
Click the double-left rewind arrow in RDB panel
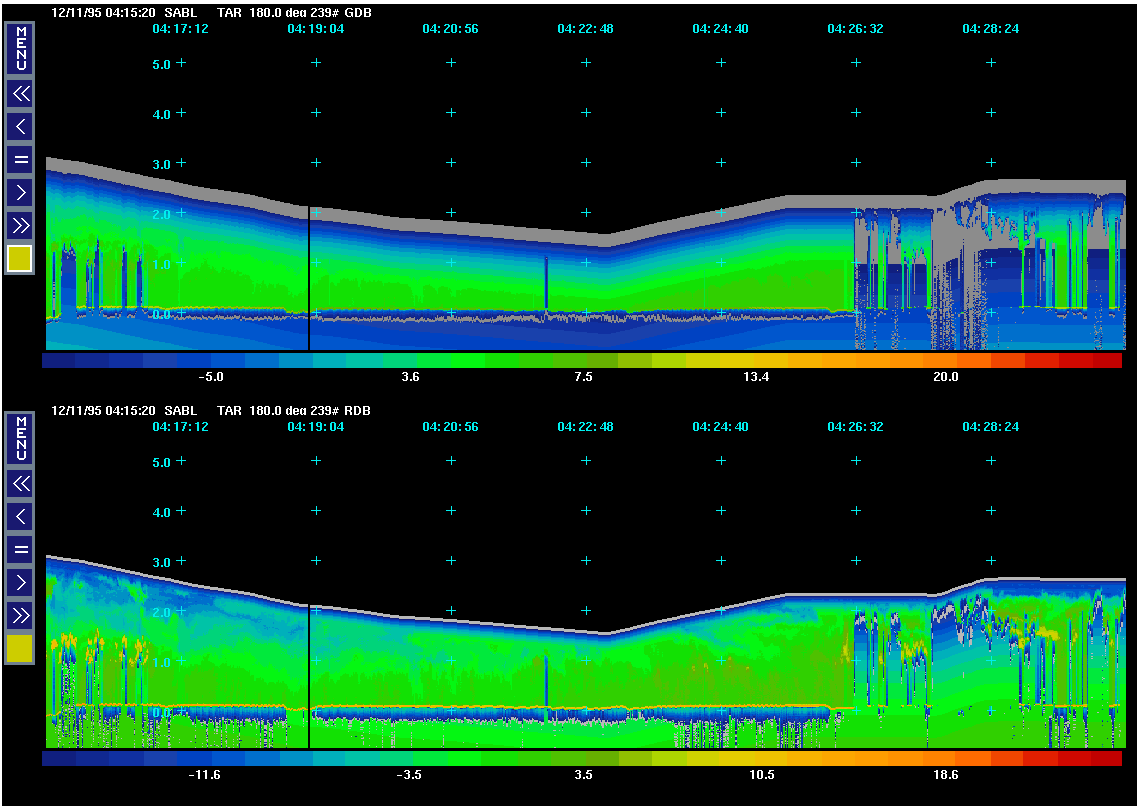(x=20, y=484)
